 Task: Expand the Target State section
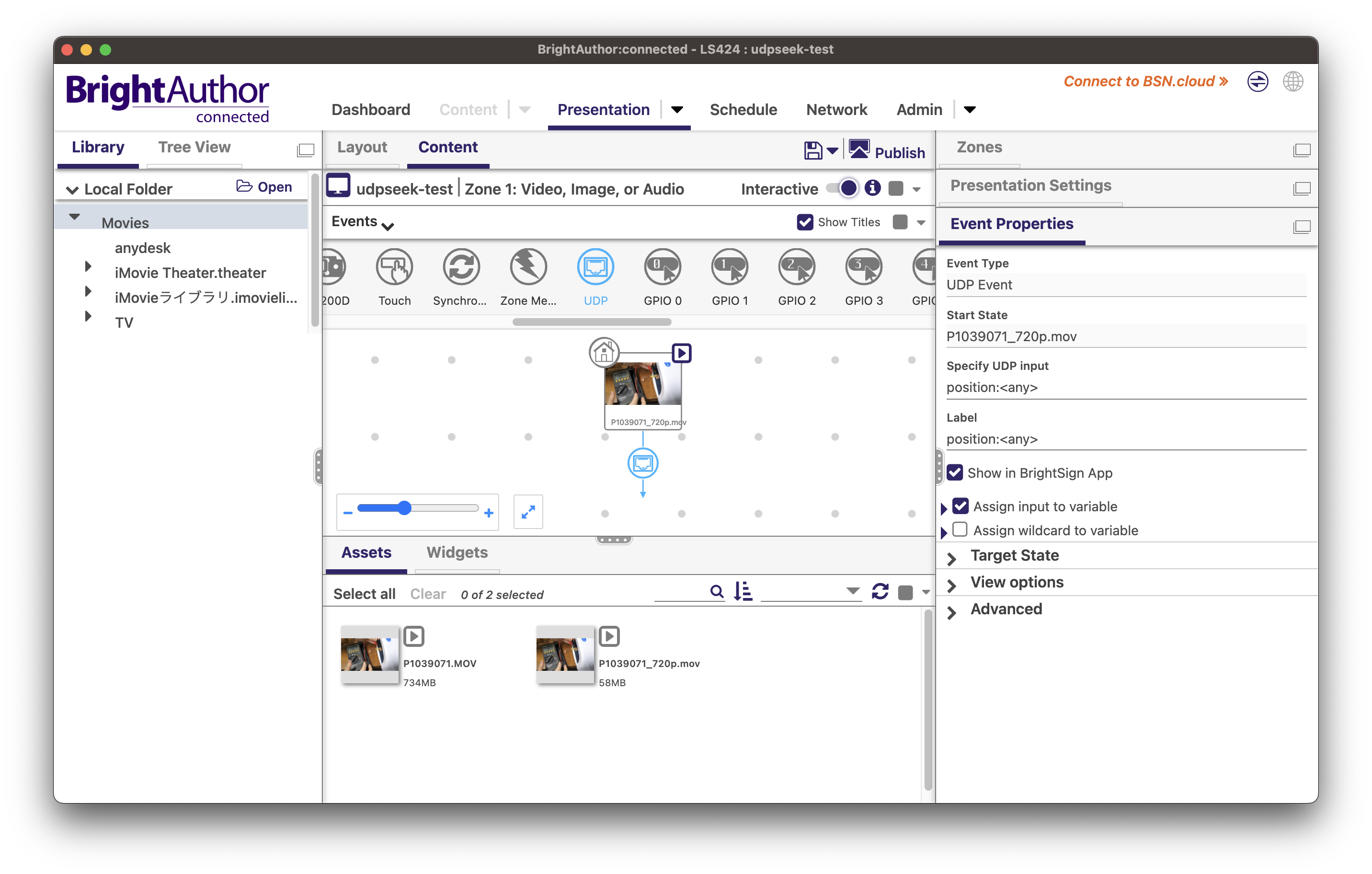(1014, 555)
